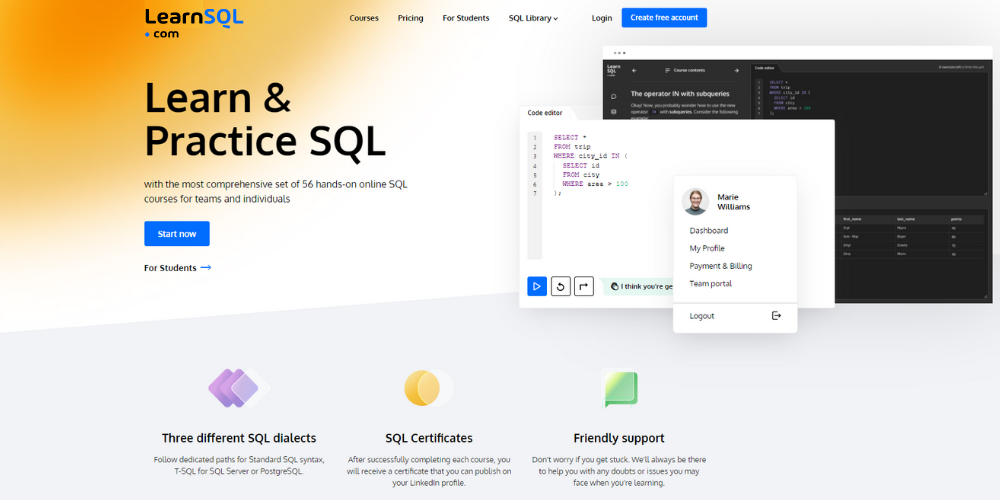Click the reset code circular arrow icon
The width and height of the screenshot is (1000, 500).
coord(560,286)
